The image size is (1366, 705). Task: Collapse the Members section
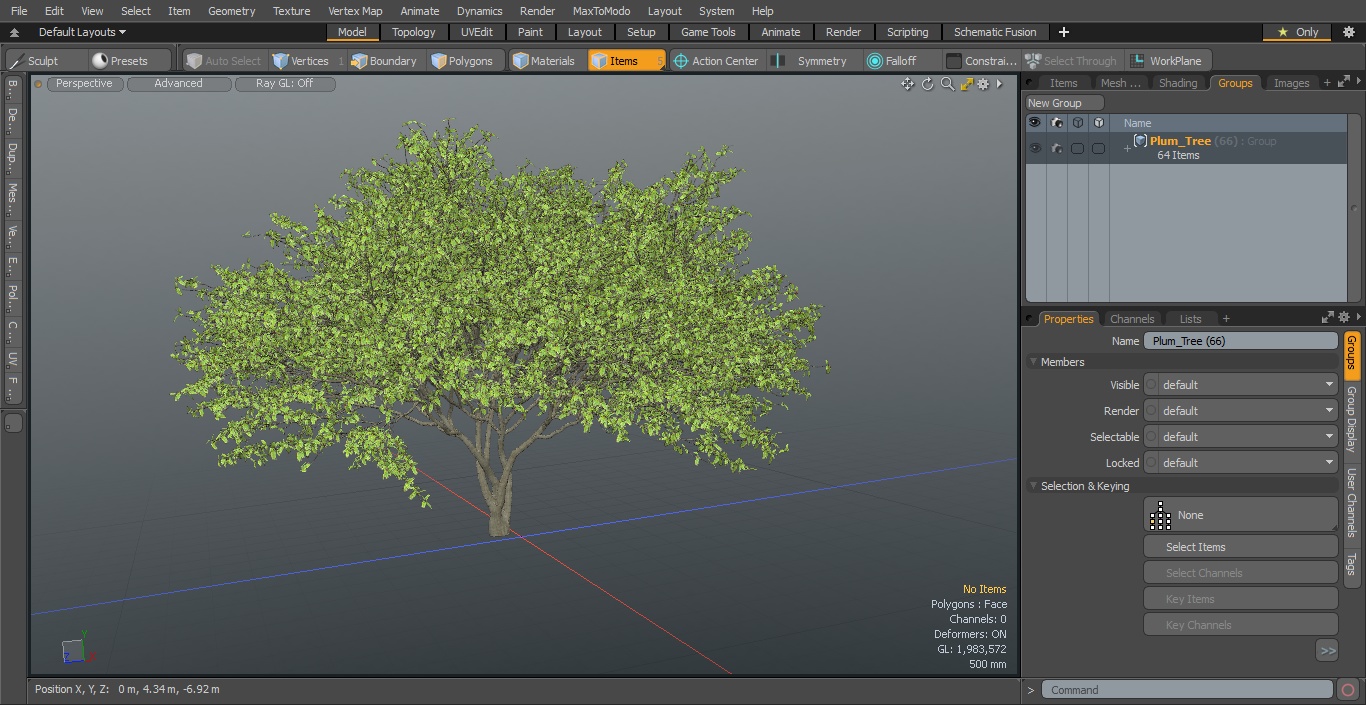click(1033, 362)
